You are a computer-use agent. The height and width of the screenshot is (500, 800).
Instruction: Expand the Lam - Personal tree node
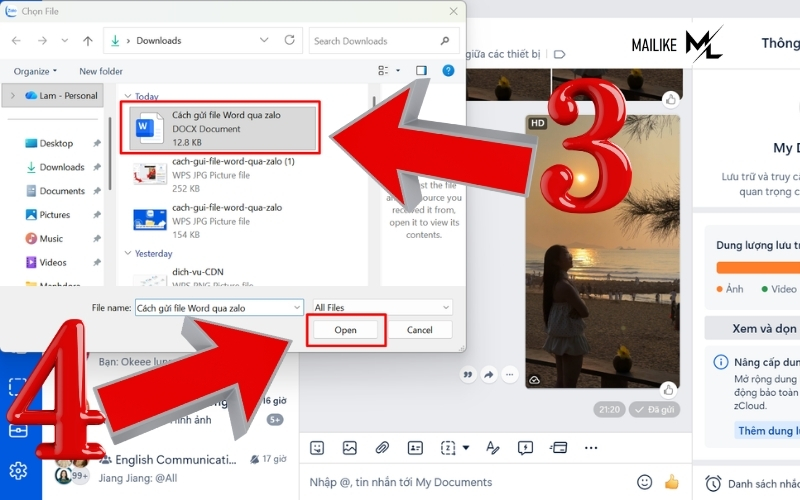[x=13, y=95]
